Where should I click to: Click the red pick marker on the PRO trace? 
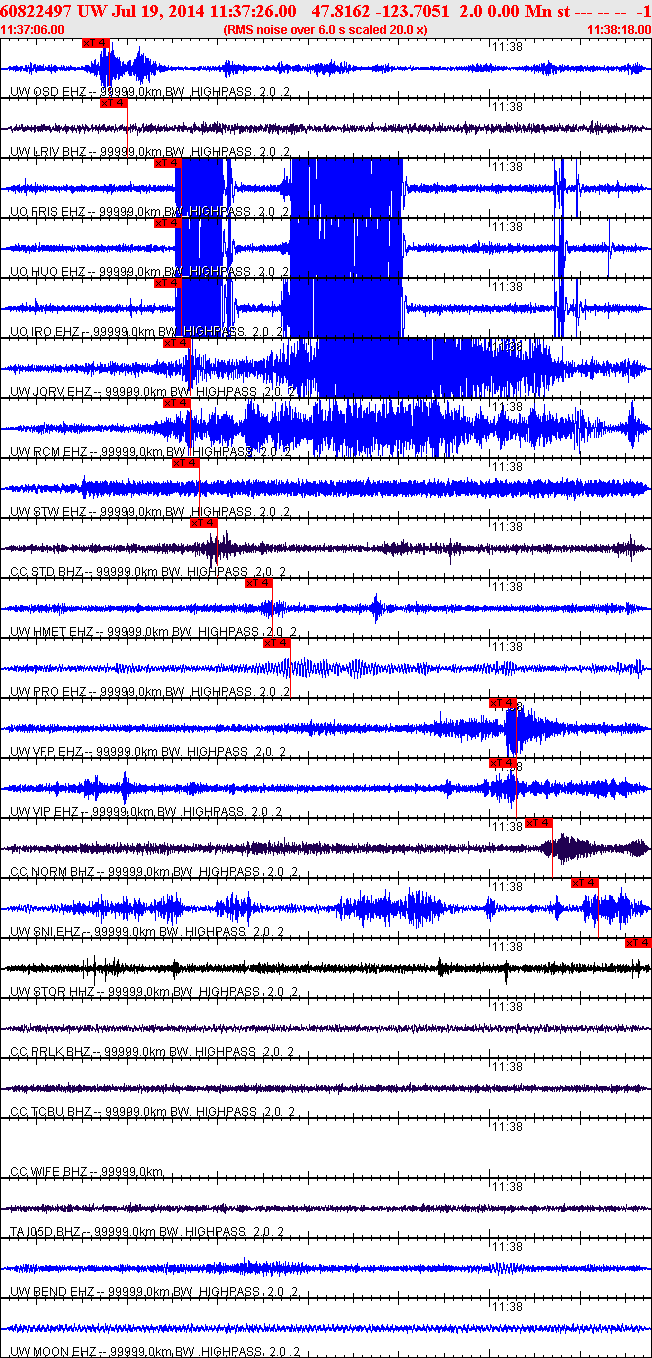pos(276,643)
